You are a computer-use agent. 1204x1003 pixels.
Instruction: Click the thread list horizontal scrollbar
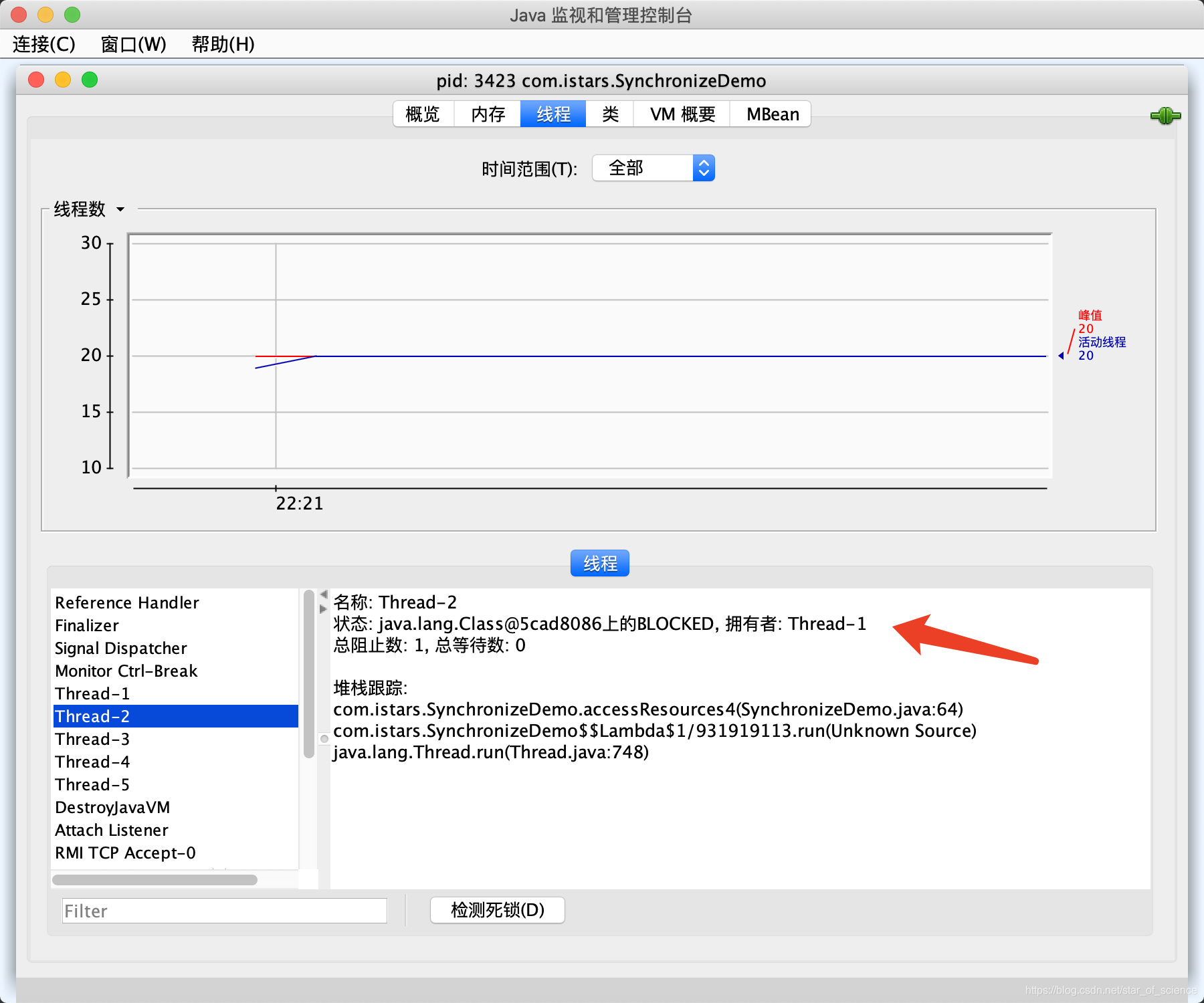click(x=155, y=880)
